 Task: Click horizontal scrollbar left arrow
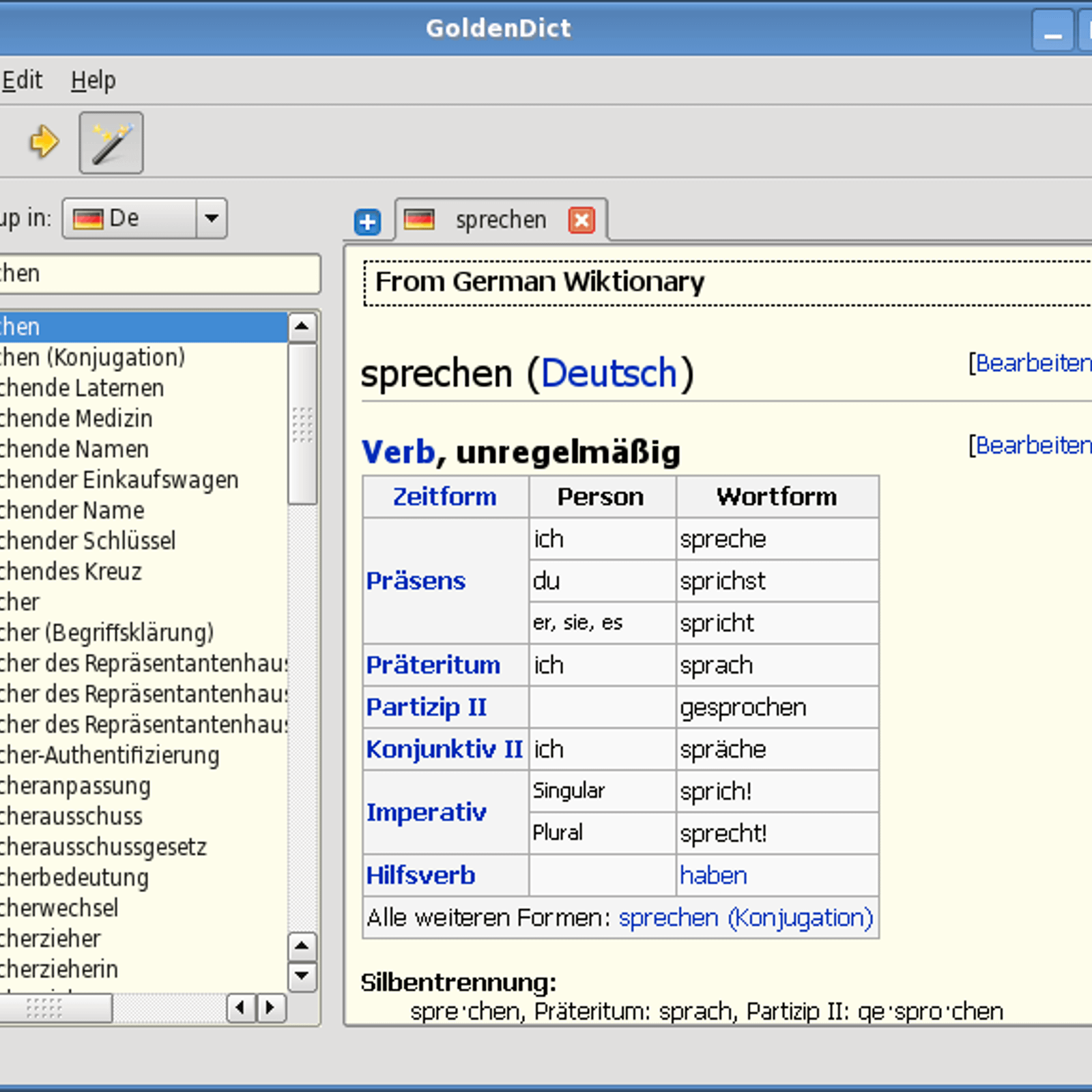click(241, 1007)
